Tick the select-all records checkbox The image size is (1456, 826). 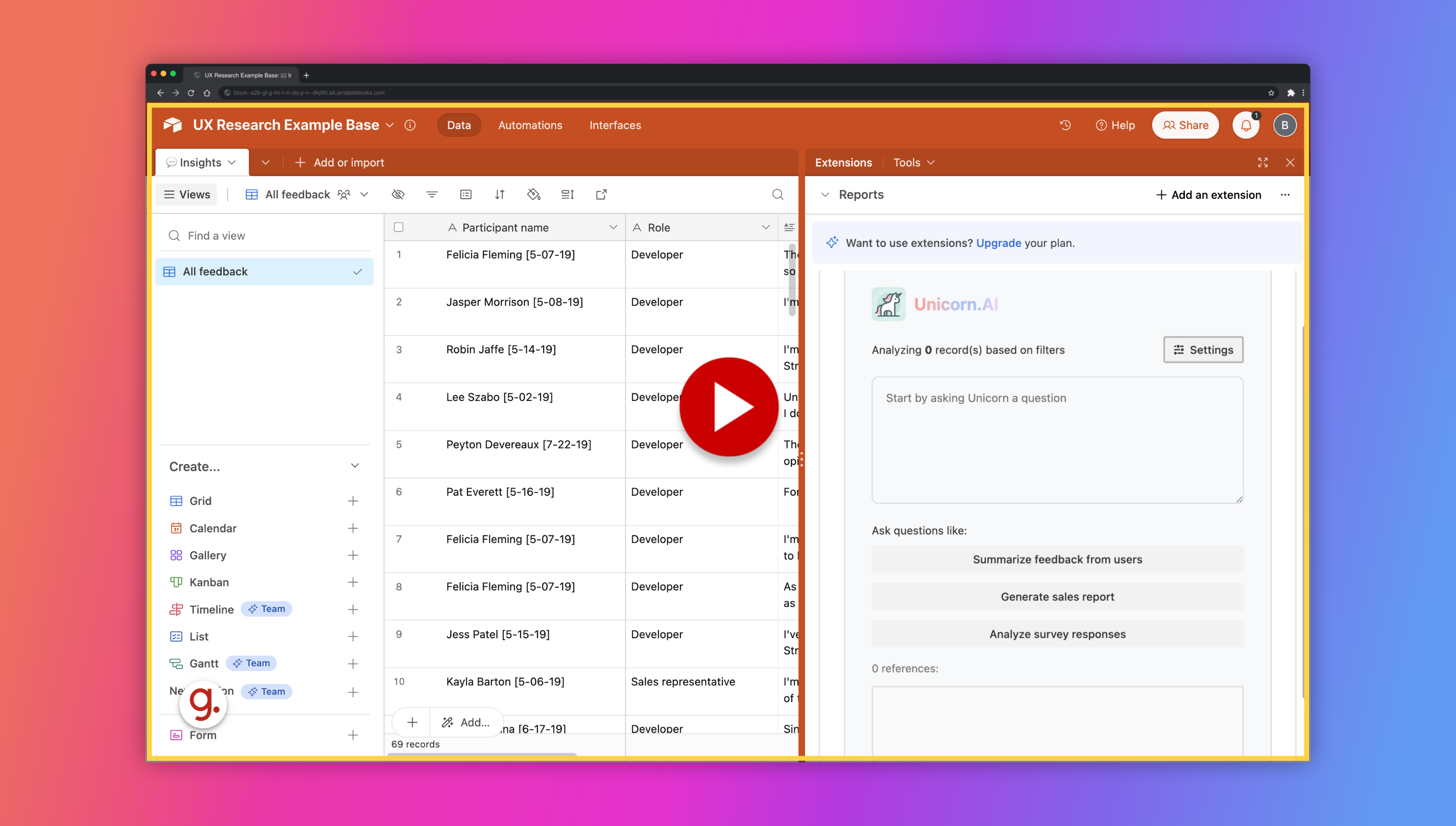399,228
